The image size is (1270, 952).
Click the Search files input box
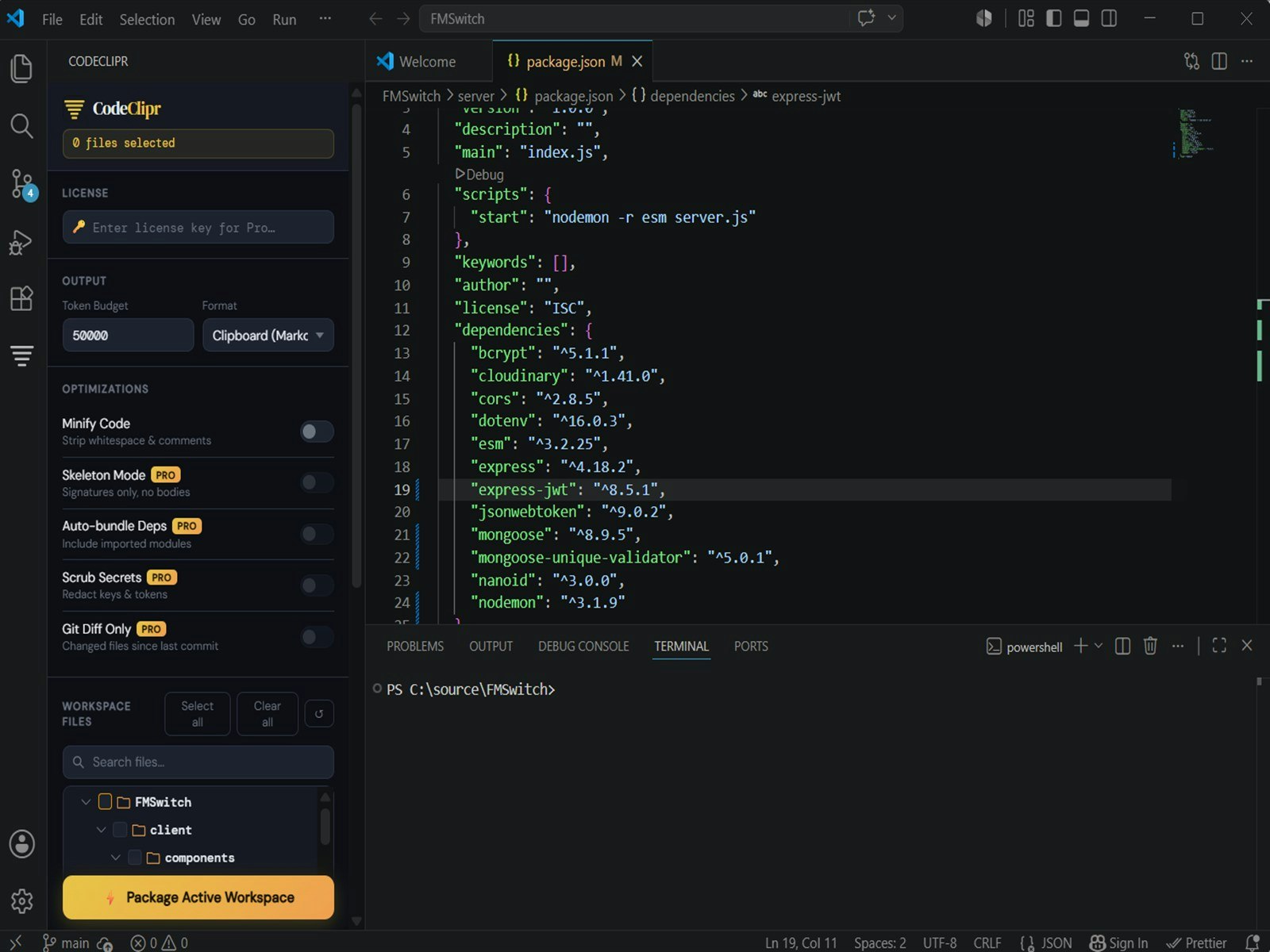[198, 762]
